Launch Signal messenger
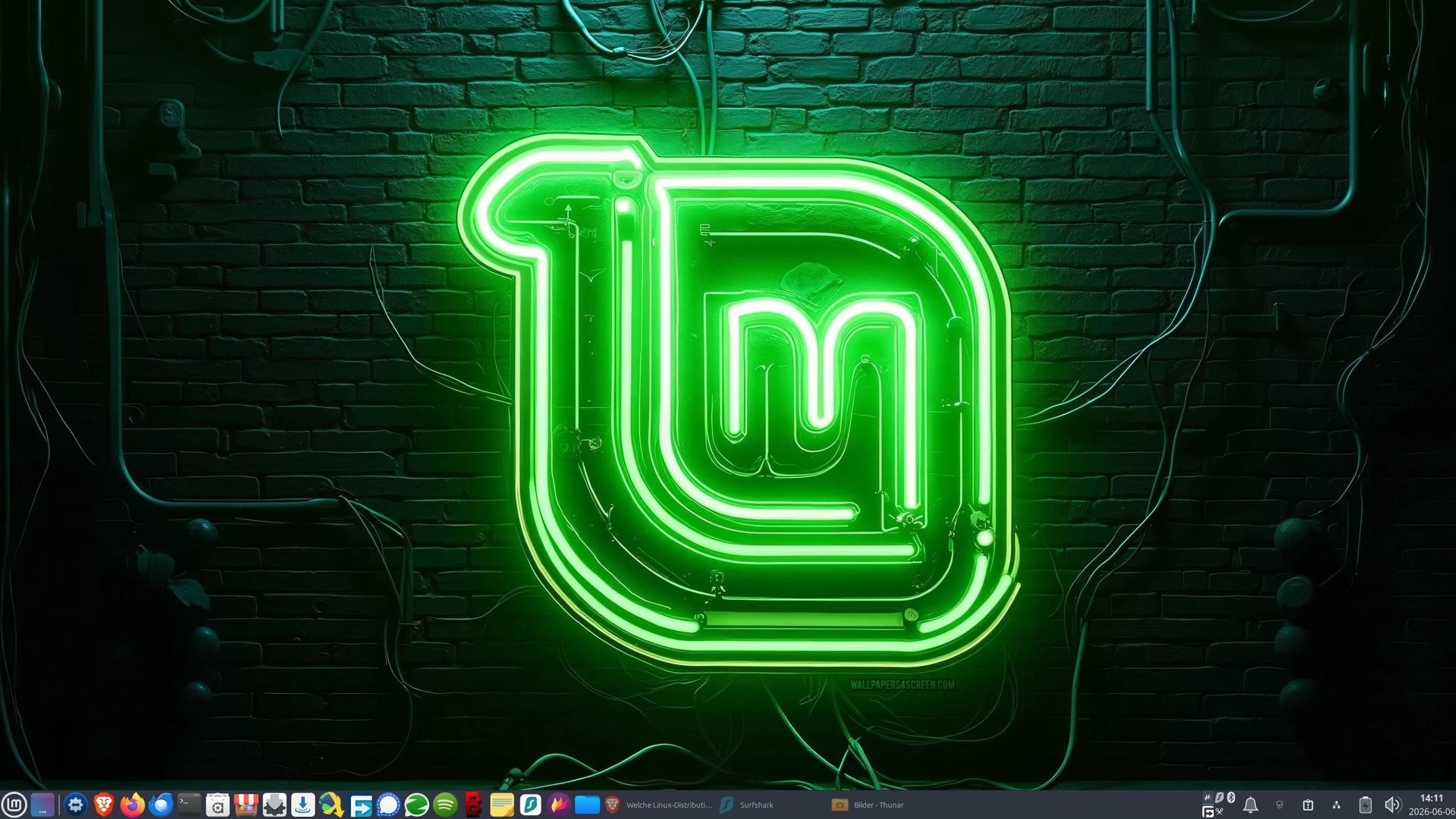 pyautogui.click(x=388, y=805)
